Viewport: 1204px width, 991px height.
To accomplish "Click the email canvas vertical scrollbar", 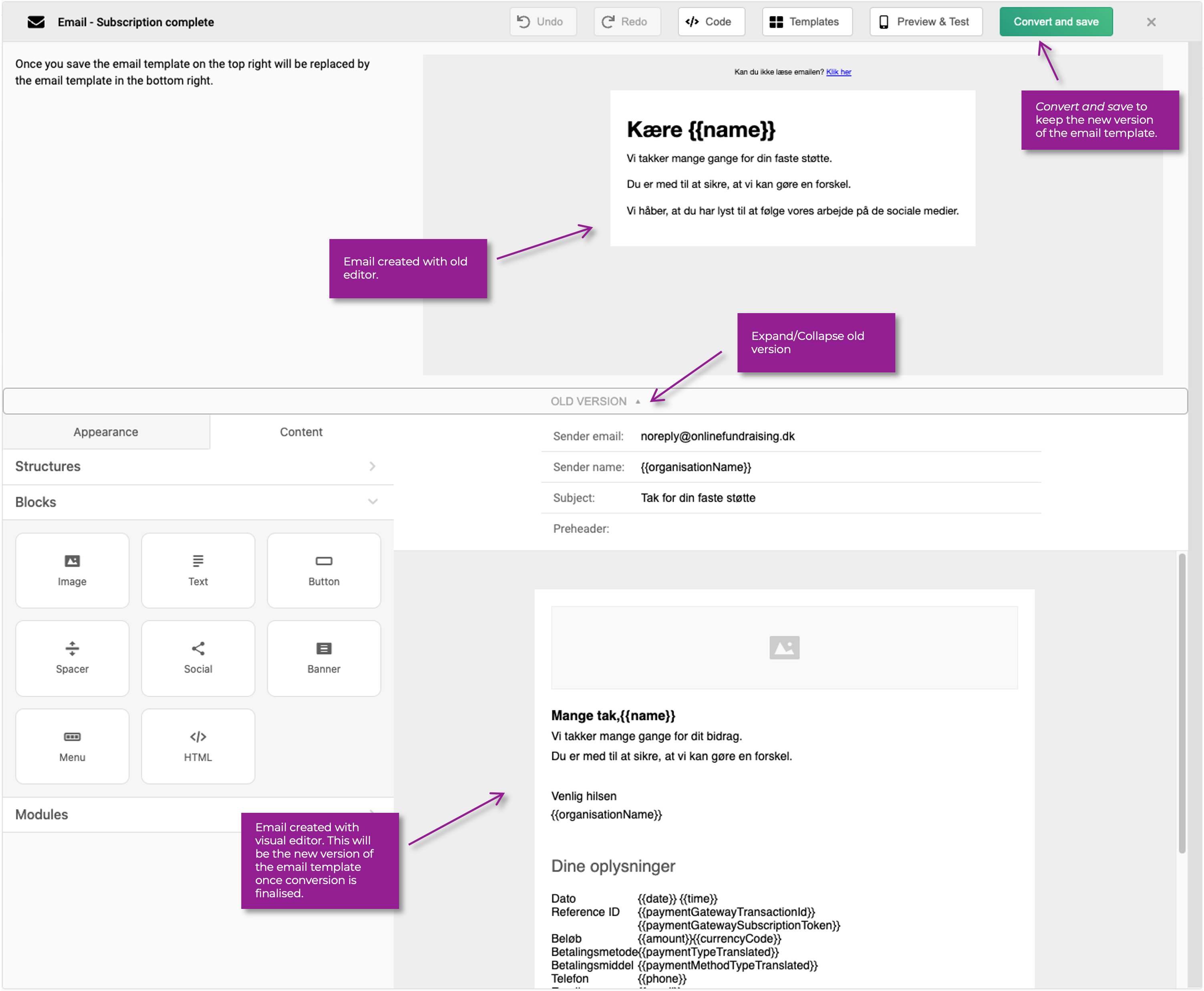I will 1182,702.
